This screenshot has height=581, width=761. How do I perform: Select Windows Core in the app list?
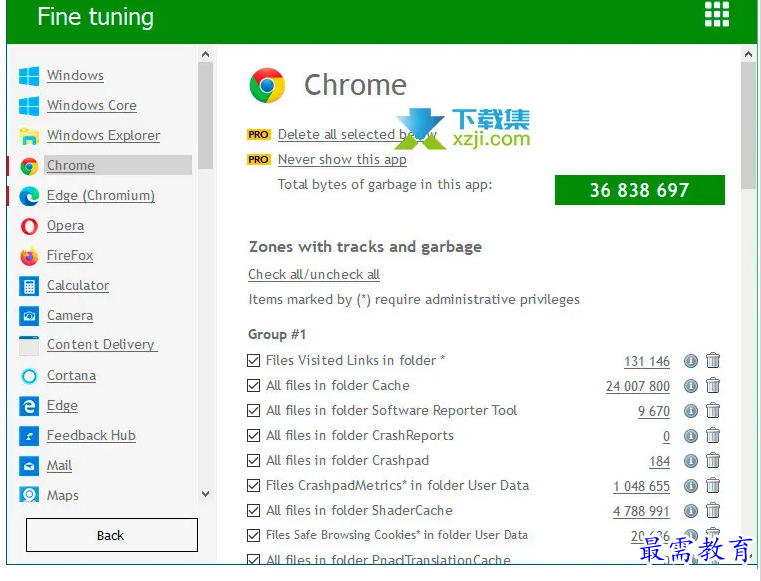click(x=92, y=106)
